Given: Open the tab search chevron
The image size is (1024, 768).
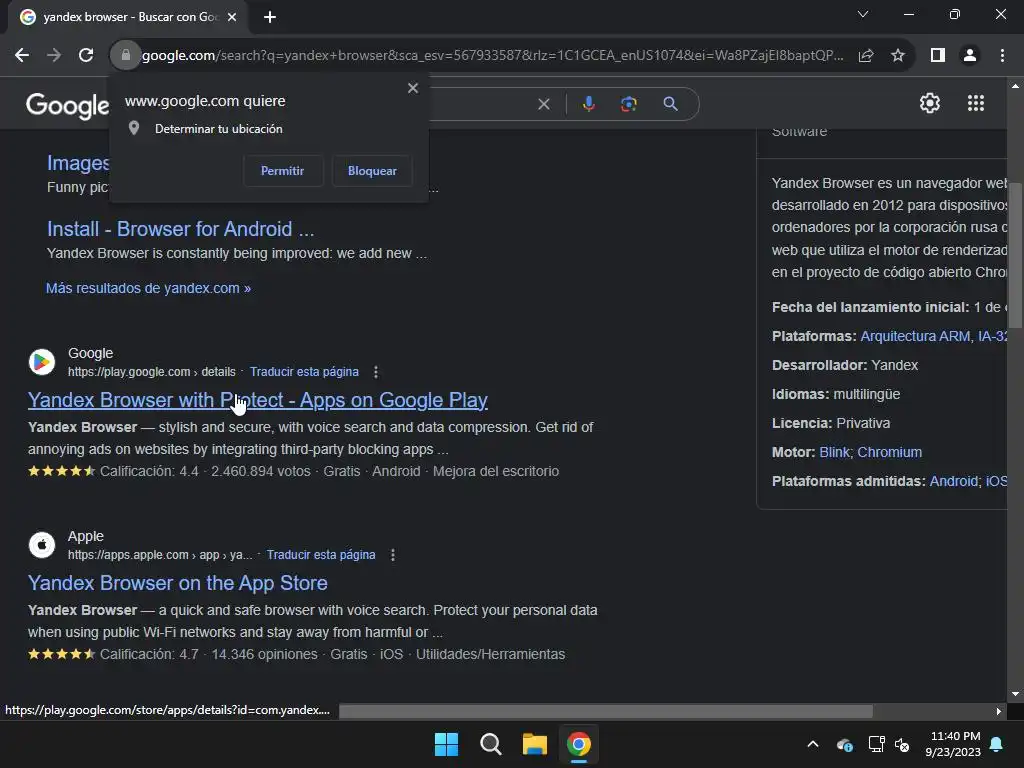Looking at the screenshot, I should [x=863, y=14].
